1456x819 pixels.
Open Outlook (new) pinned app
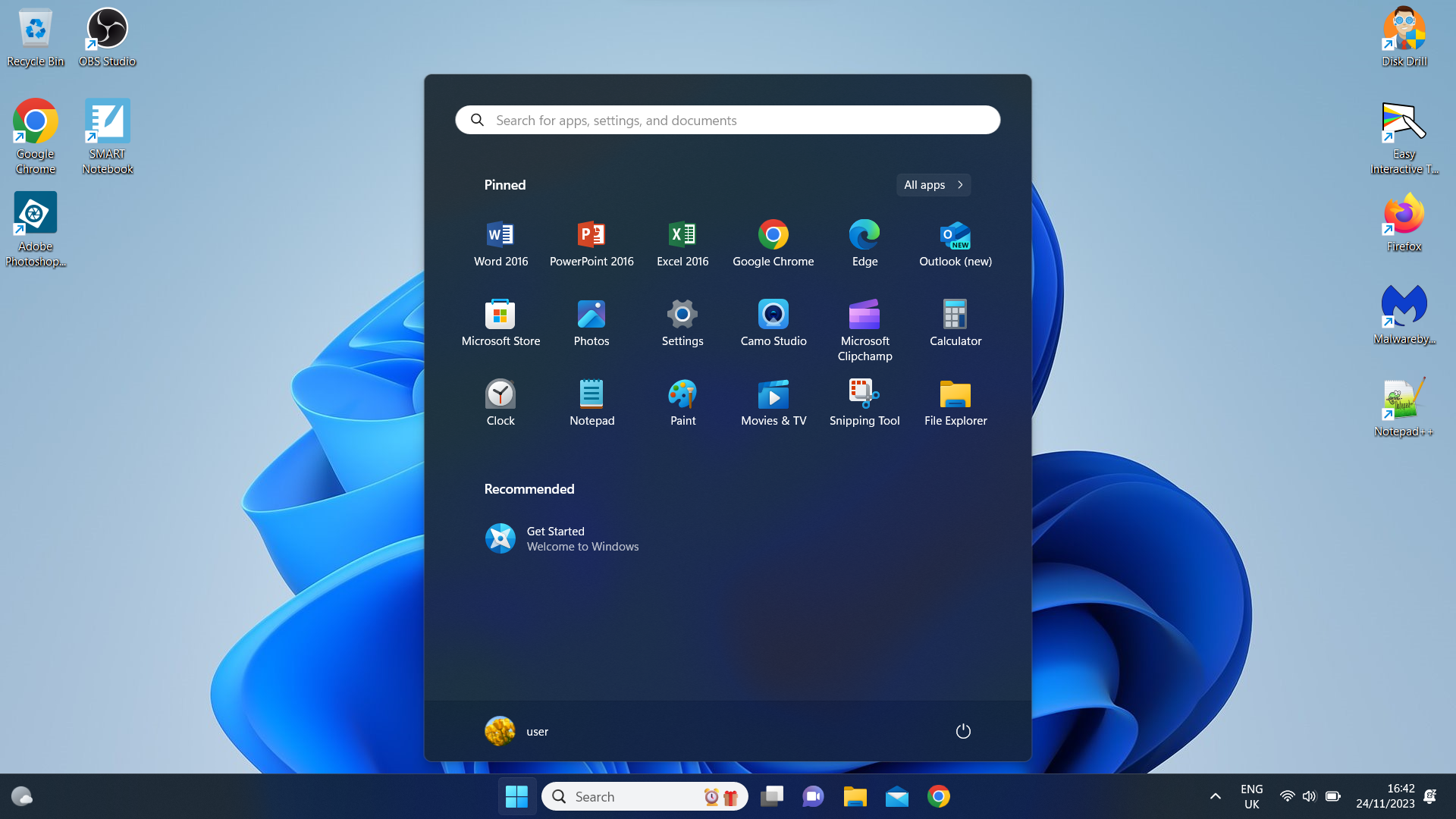(955, 244)
